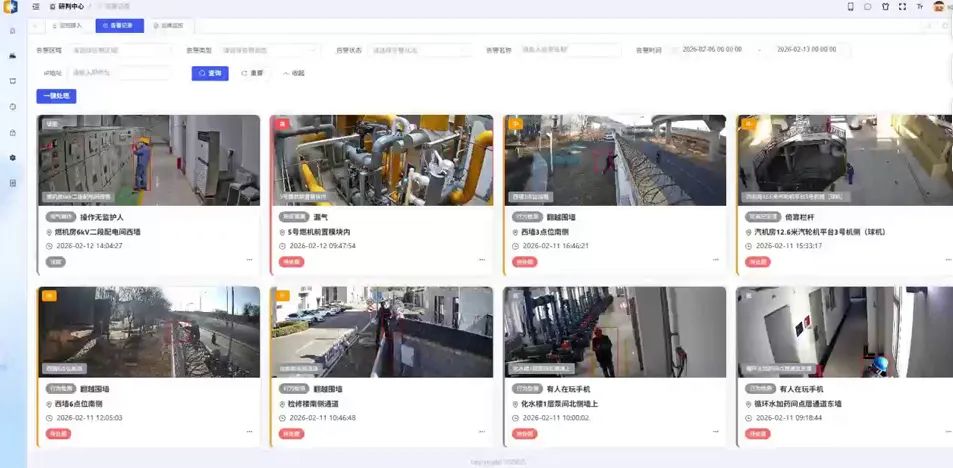The width and height of the screenshot is (953, 468).
Task: Click timestamp 2026-02-11 15:33:17
Action: pos(789,246)
